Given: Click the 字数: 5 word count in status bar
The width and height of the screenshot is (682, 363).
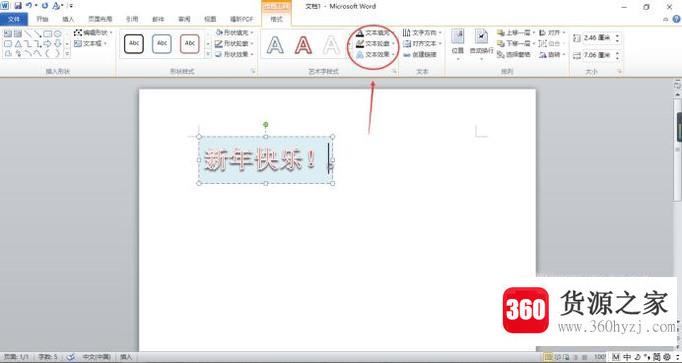Looking at the screenshot, I should tap(47, 357).
